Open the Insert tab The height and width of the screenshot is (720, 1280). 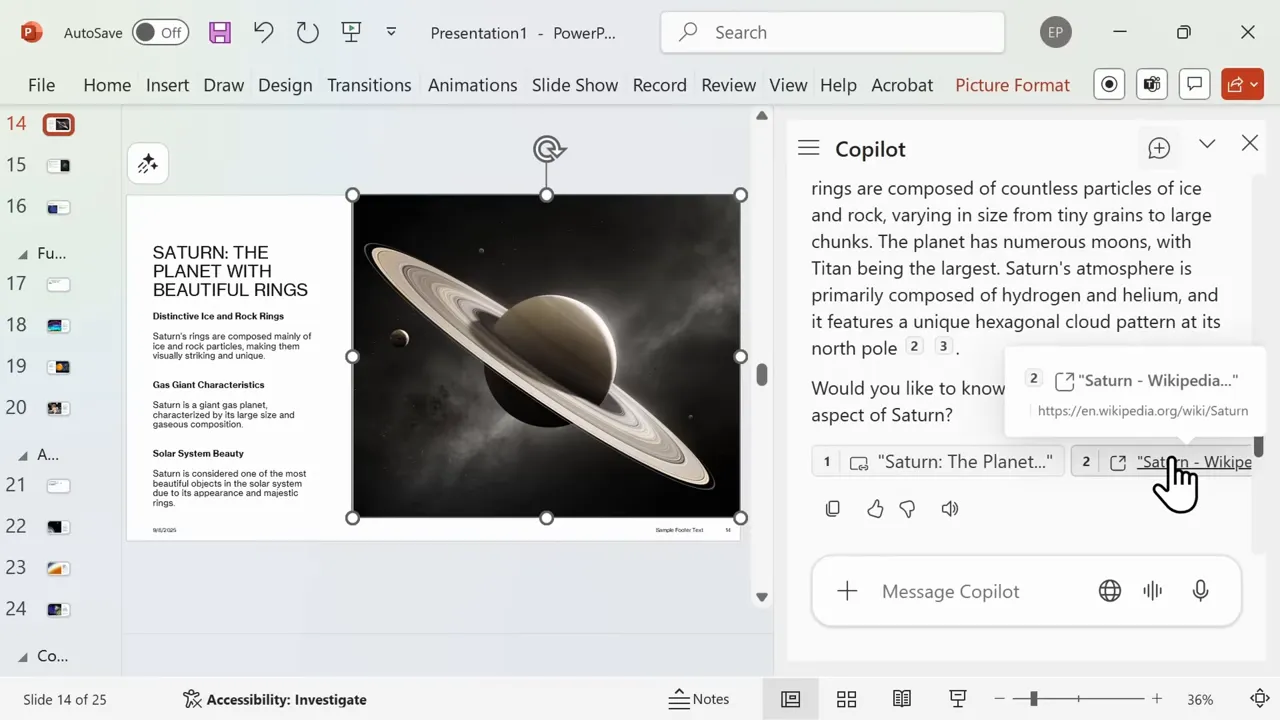click(167, 85)
